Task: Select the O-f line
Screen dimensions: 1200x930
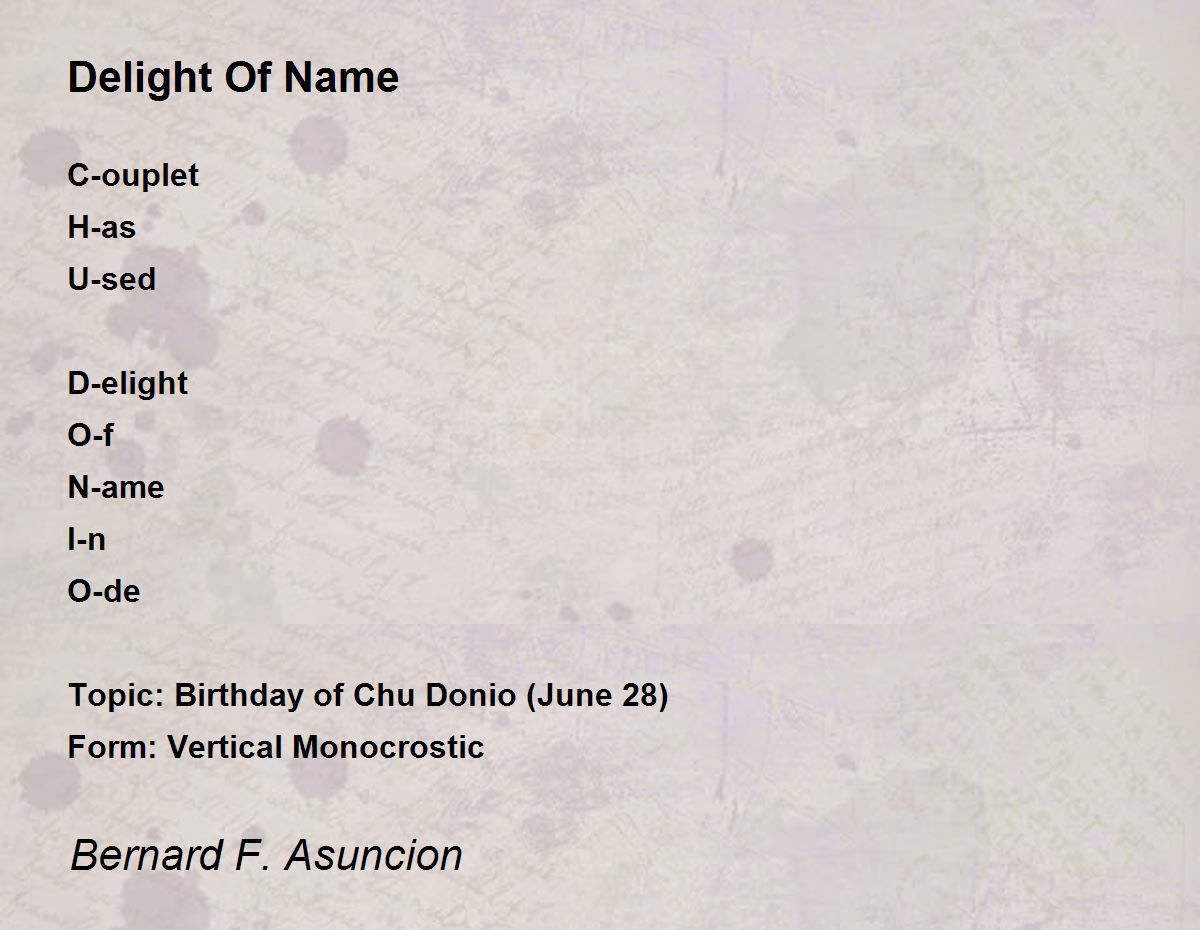Action: click(90, 436)
